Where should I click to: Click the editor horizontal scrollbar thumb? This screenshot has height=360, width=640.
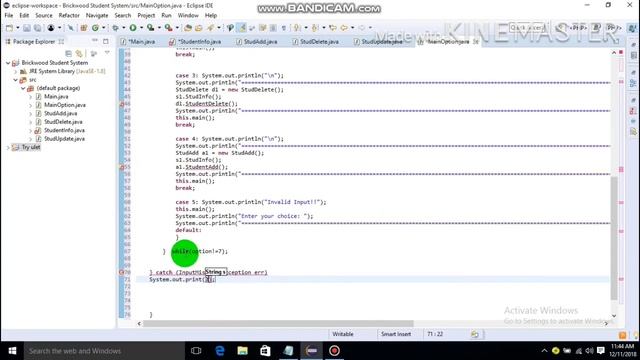tap(278, 323)
